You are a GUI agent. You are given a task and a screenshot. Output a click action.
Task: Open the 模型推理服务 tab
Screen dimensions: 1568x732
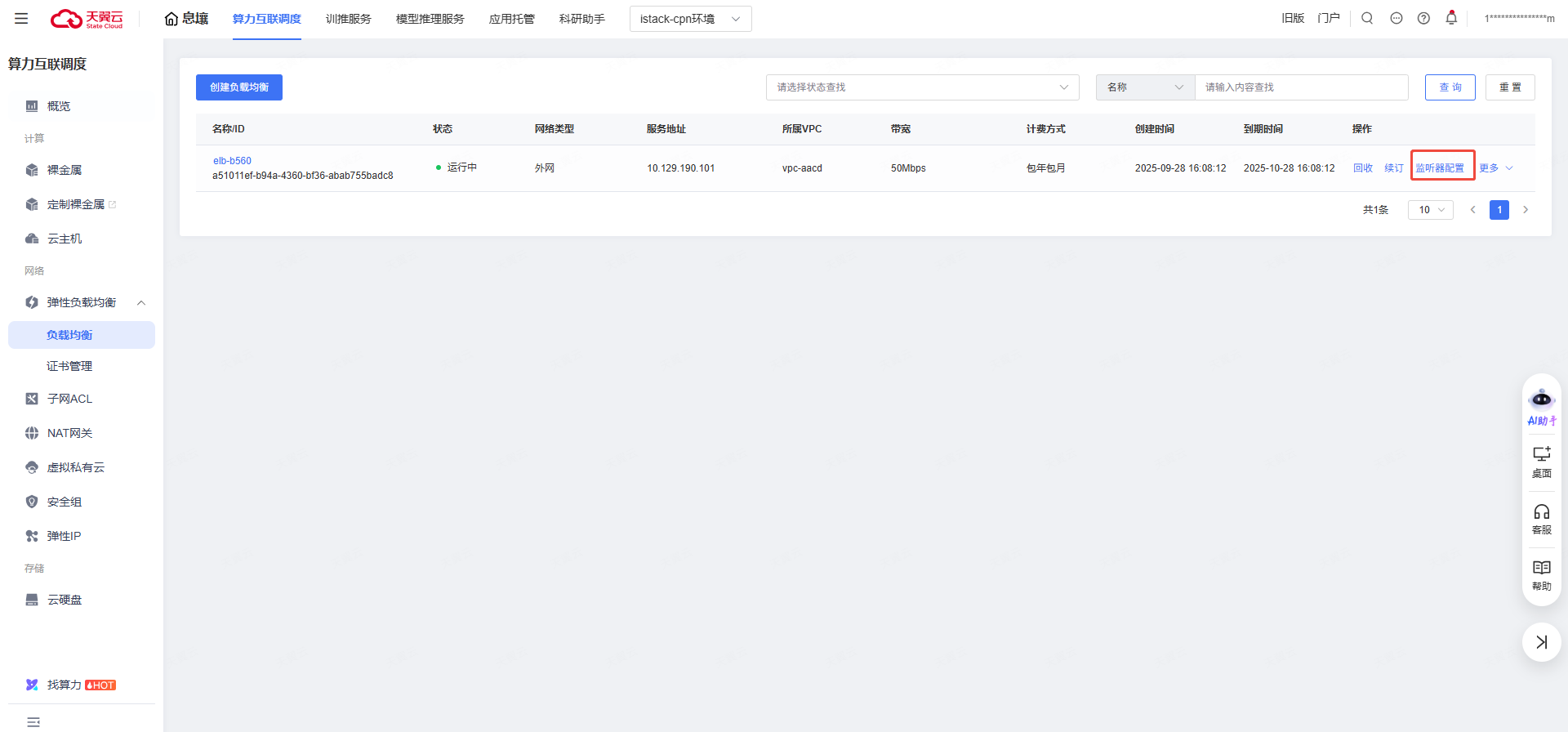click(430, 19)
